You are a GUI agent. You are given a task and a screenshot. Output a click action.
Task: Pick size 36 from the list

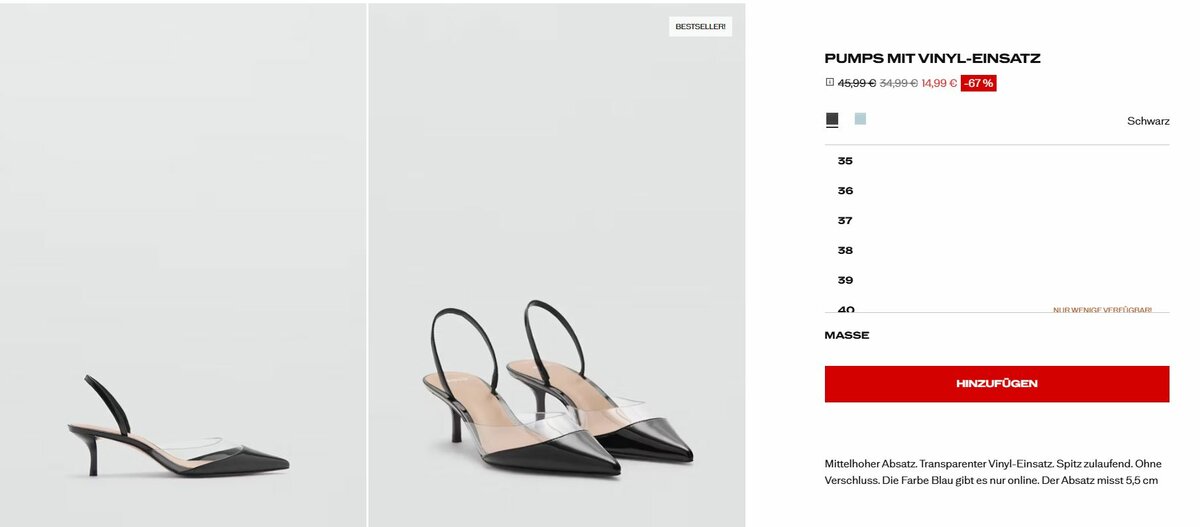pyautogui.click(x=846, y=191)
